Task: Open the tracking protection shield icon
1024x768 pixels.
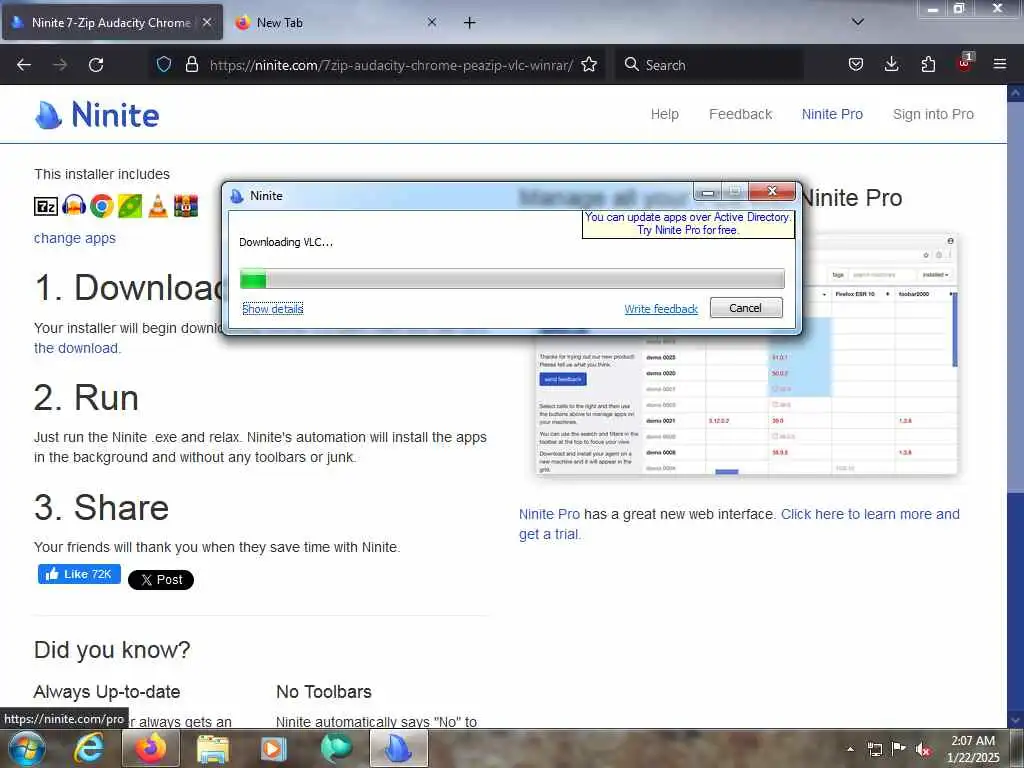Action: pyautogui.click(x=164, y=64)
